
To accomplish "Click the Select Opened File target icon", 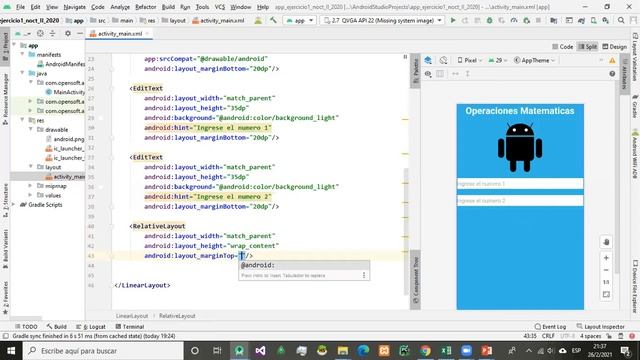I will click(40, 33).
